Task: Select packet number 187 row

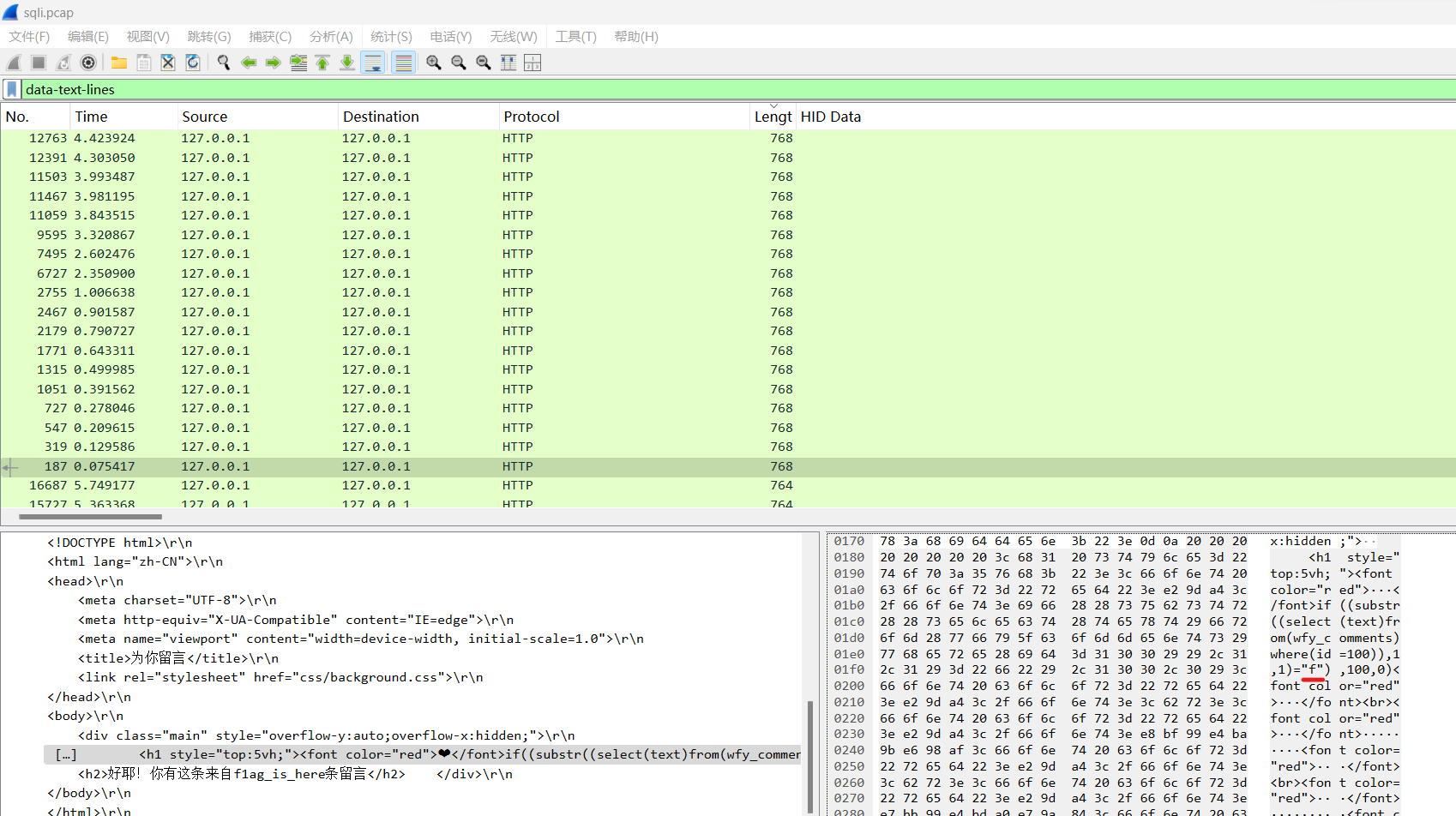Action: click(x=728, y=466)
